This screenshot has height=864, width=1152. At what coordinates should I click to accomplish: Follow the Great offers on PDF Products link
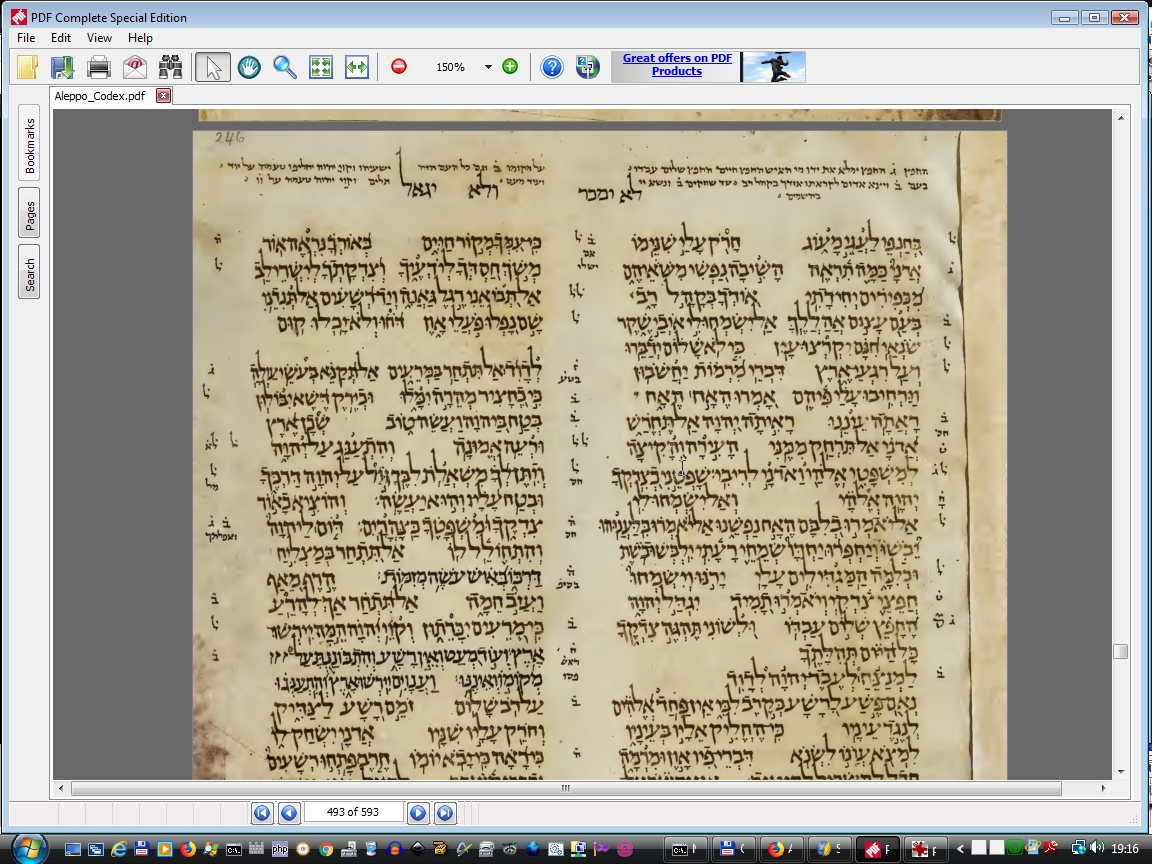[x=677, y=65]
